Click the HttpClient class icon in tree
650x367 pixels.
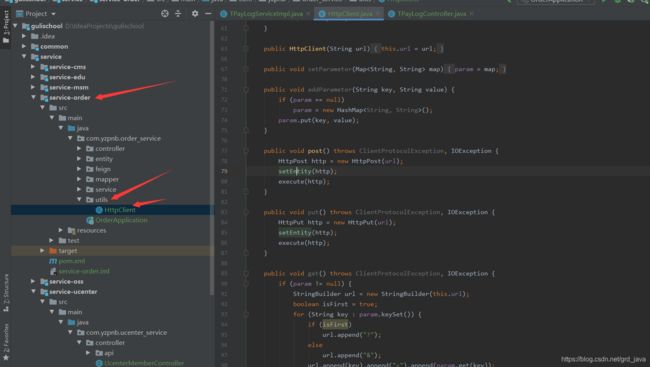point(99,210)
